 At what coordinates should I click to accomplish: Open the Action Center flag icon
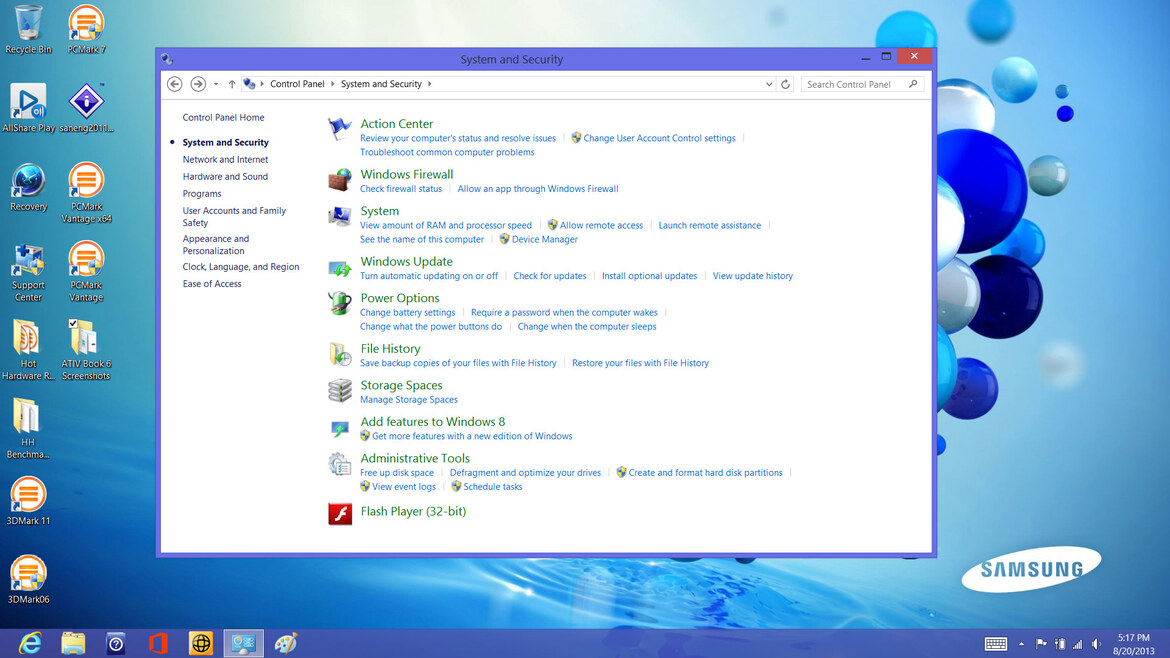340,129
